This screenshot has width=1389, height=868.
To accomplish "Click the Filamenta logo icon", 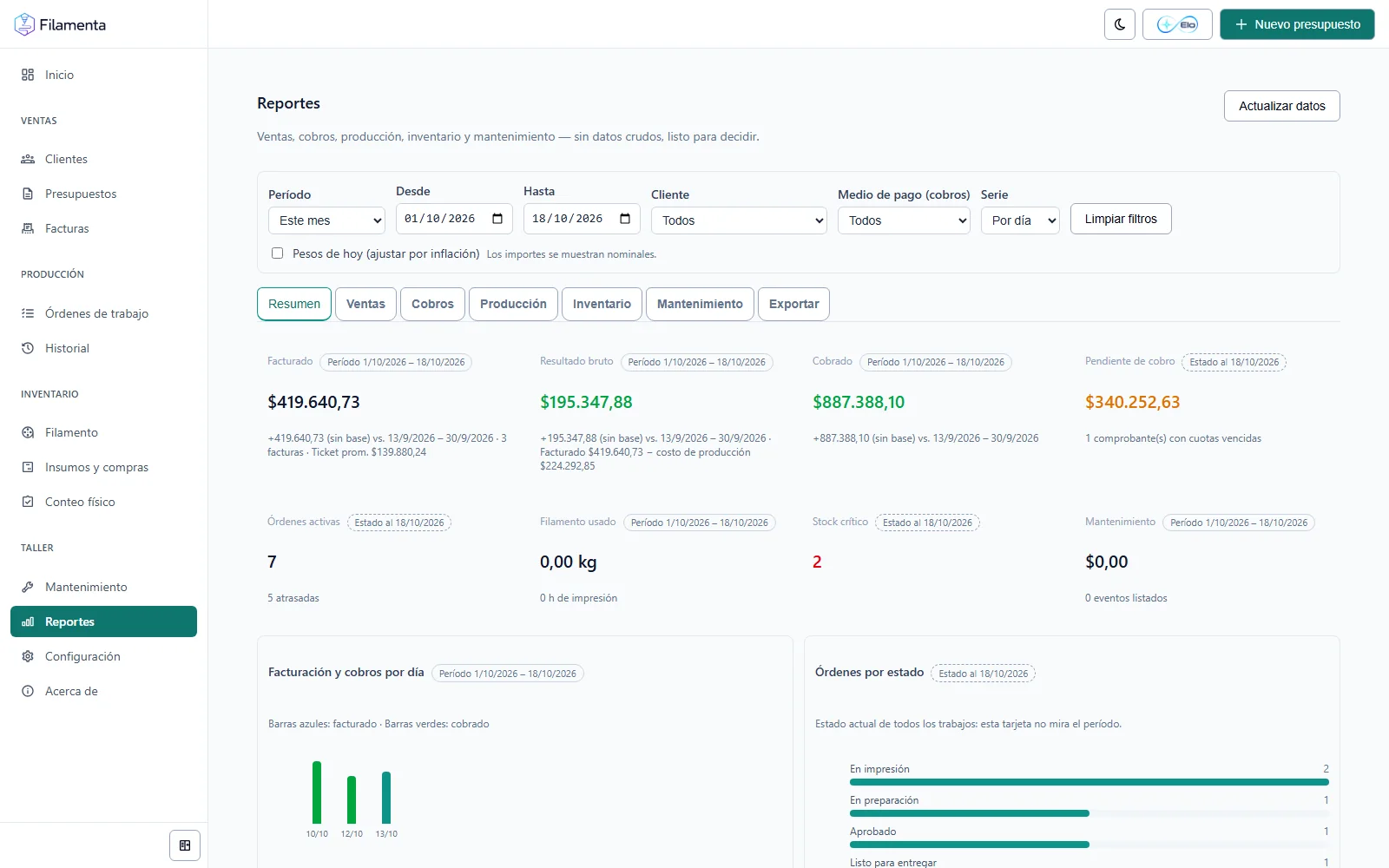I will (x=24, y=24).
